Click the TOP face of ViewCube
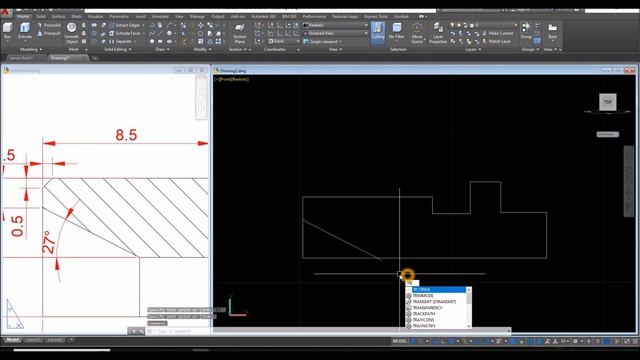This screenshot has height=360, width=640. (x=608, y=102)
